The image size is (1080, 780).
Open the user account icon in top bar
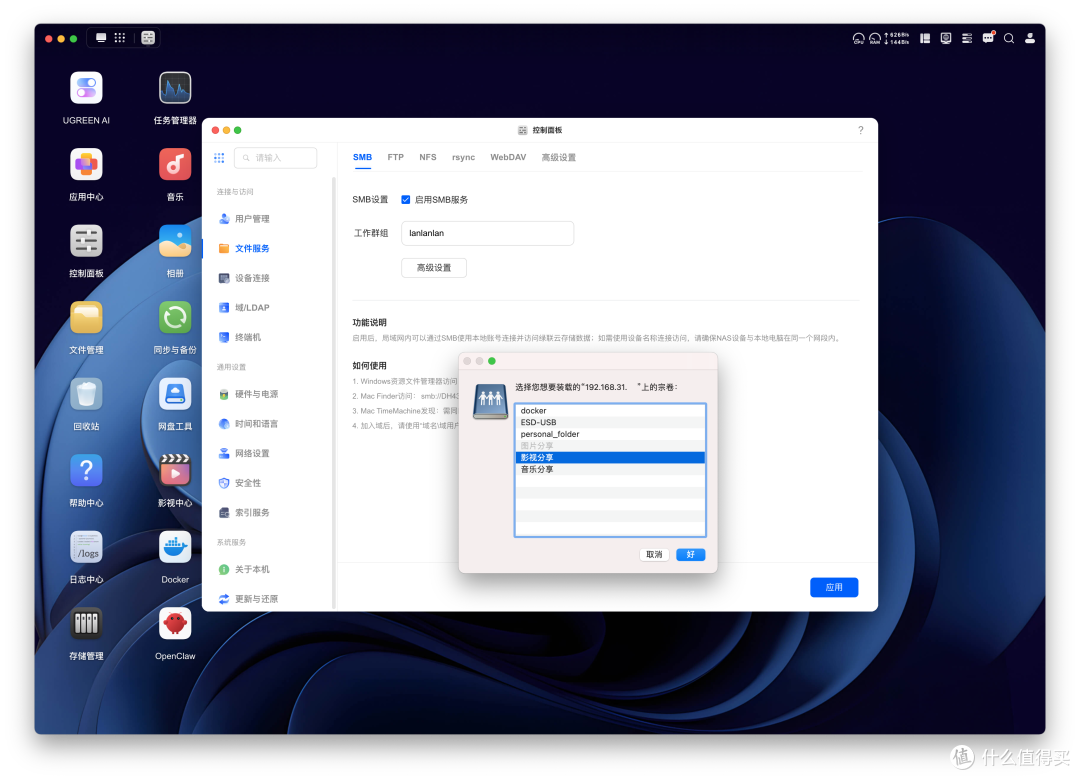tap(1030, 39)
